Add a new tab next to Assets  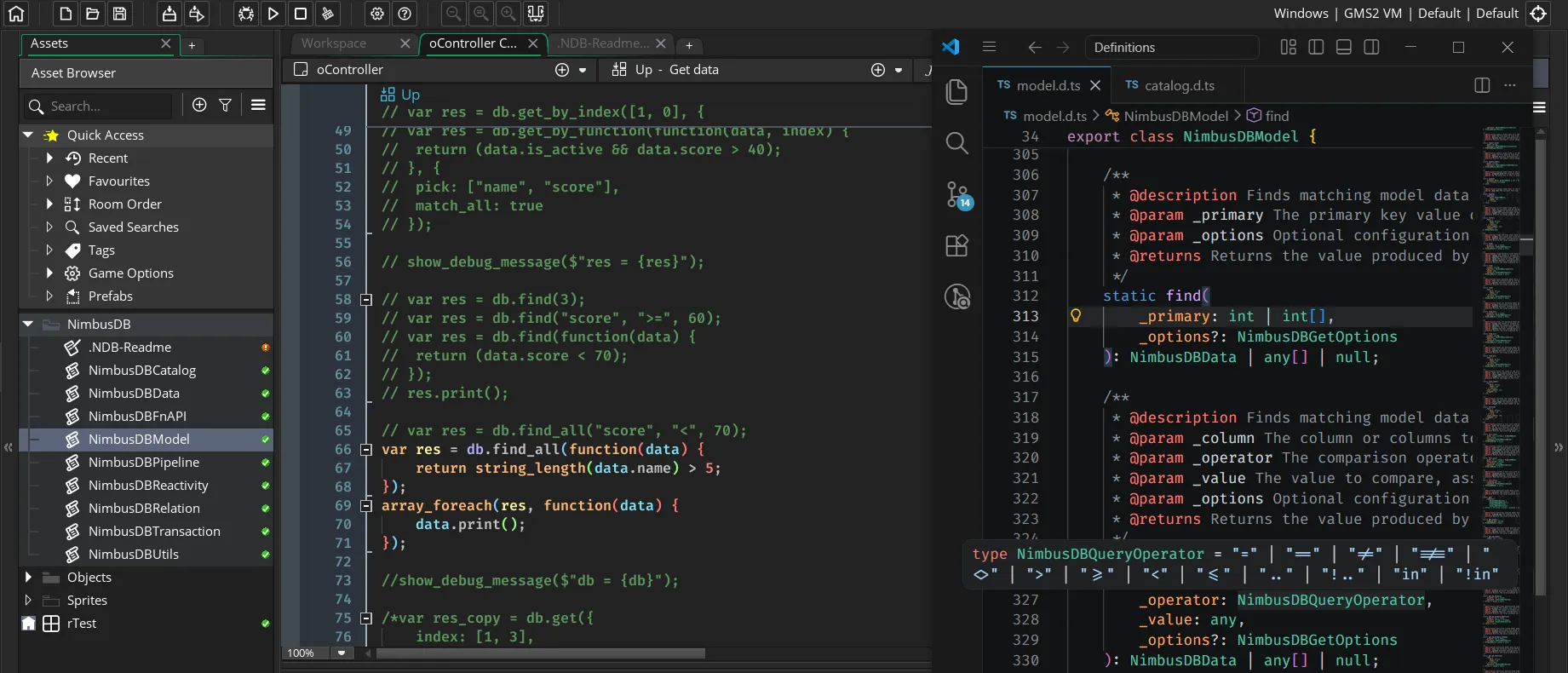pyautogui.click(x=192, y=45)
